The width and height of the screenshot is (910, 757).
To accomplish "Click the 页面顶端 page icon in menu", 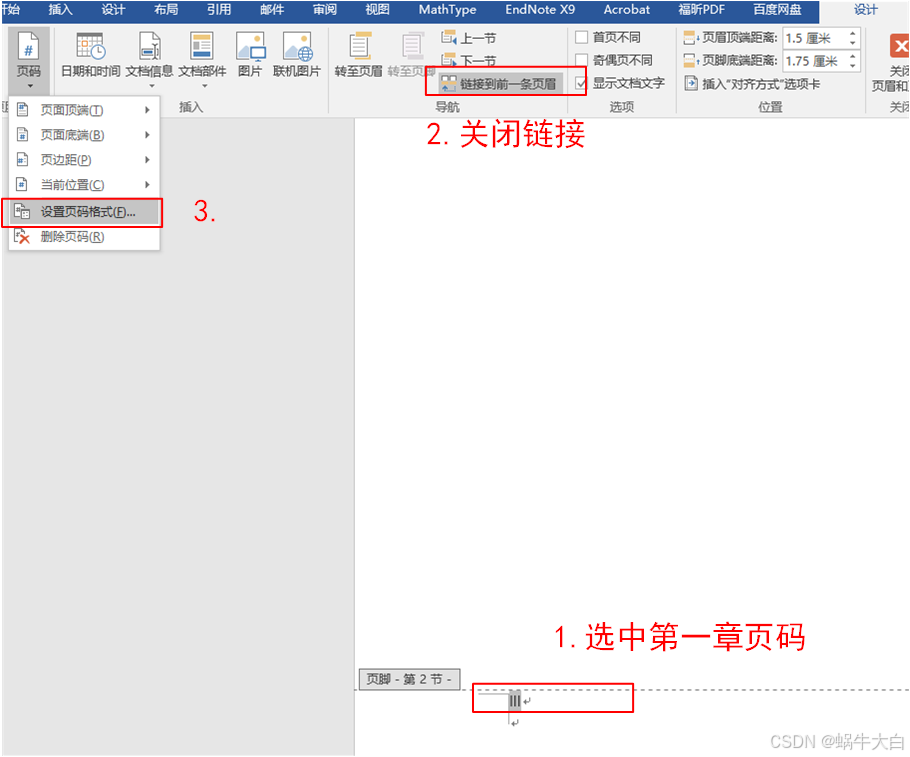I will [22, 110].
